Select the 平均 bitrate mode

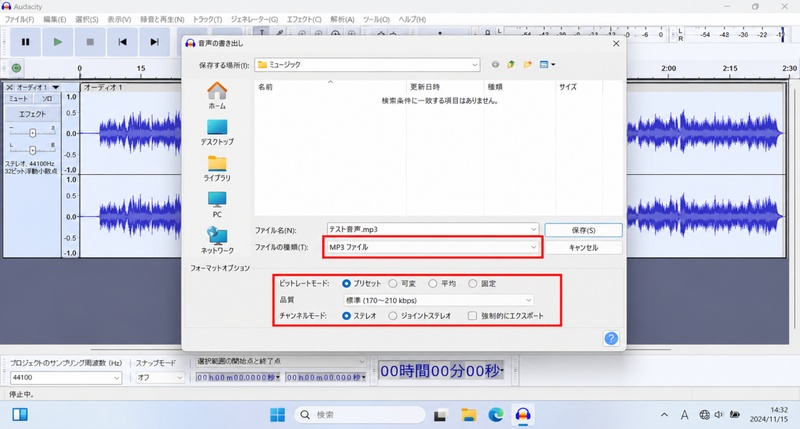click(433, 283)
